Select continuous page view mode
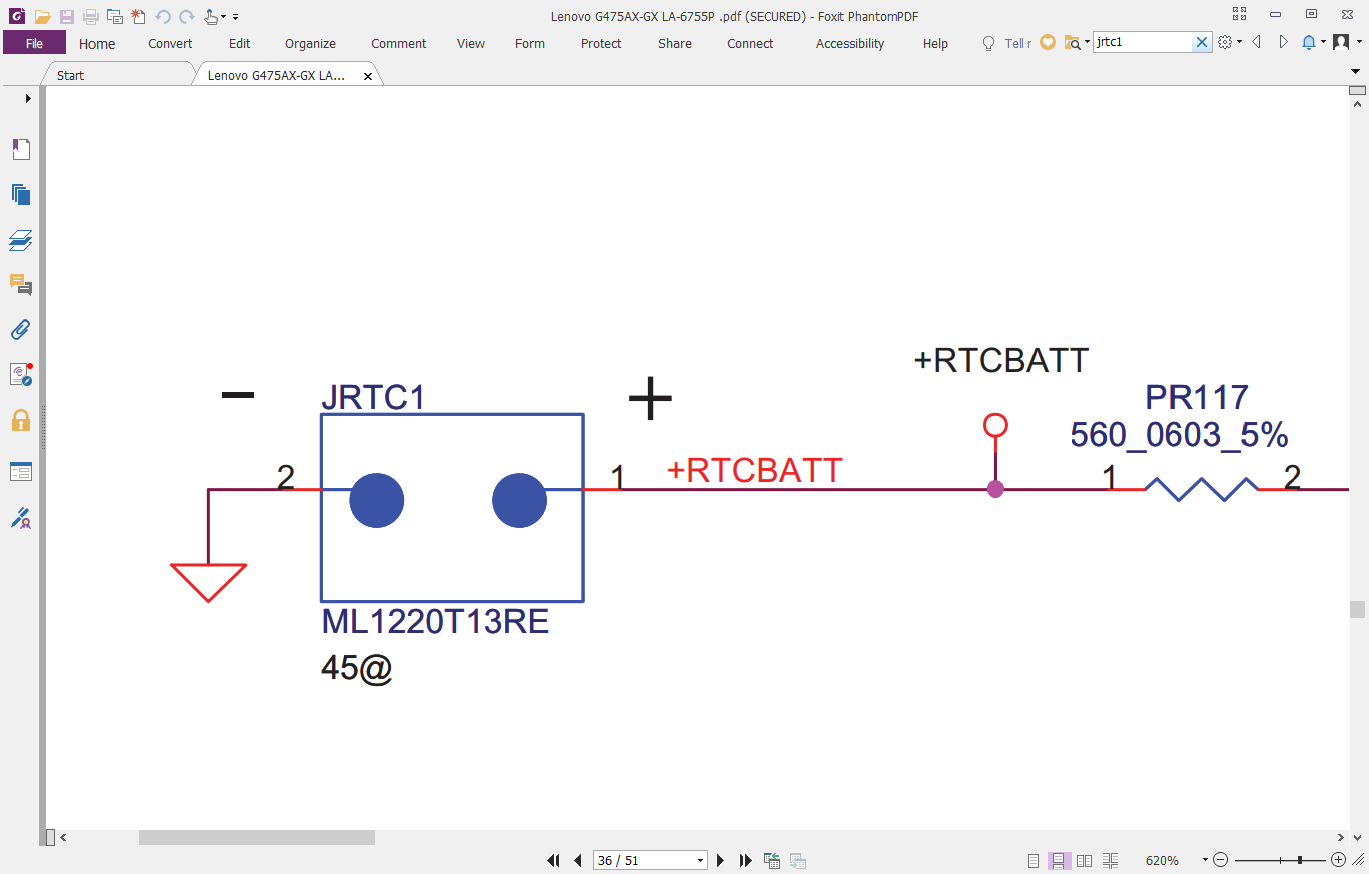Image resolution: width=1369 pixels, height=874 pixels. click(x=1059, y=860)
